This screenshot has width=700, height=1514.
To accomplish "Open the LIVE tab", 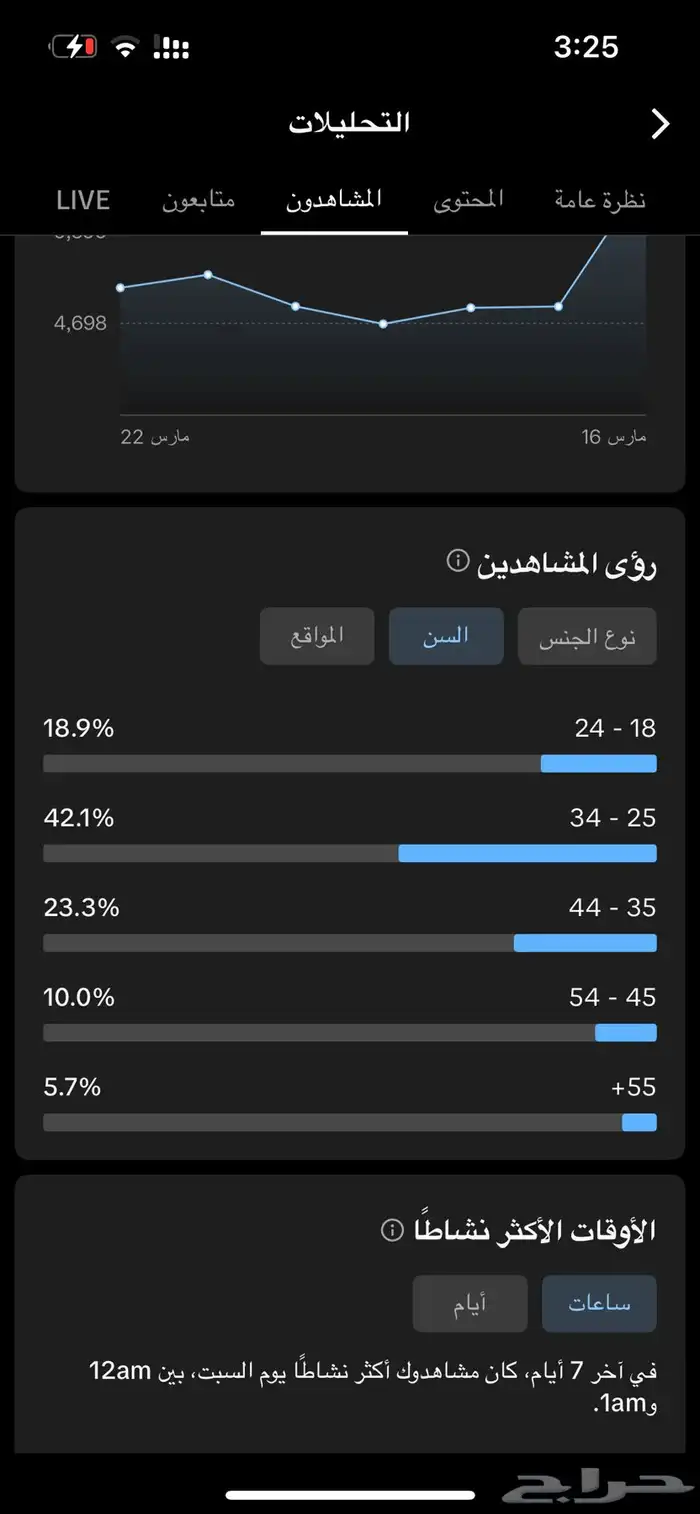I will (x=83, y=200).
